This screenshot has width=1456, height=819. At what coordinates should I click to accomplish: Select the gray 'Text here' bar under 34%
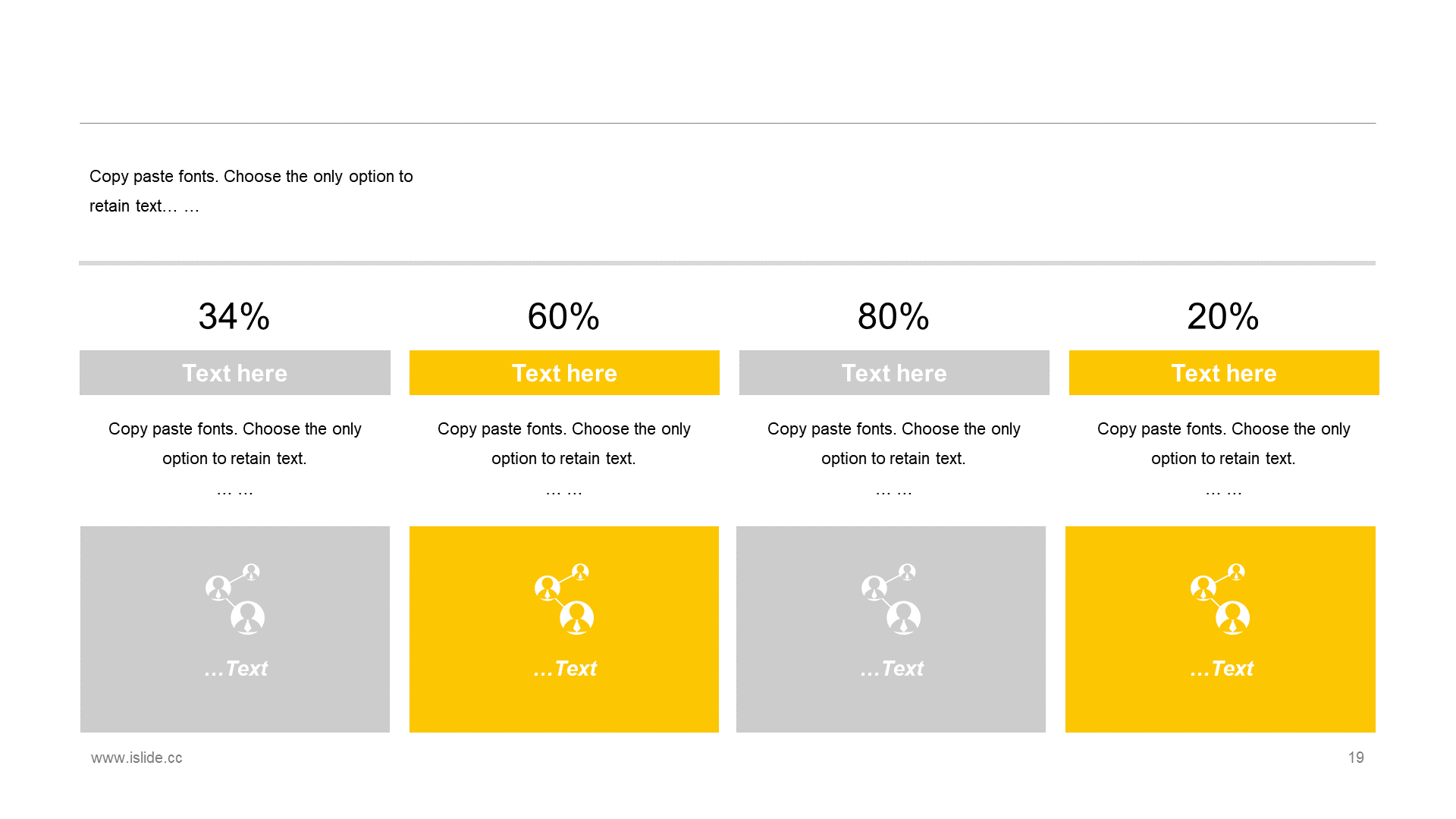click(235, 372)
